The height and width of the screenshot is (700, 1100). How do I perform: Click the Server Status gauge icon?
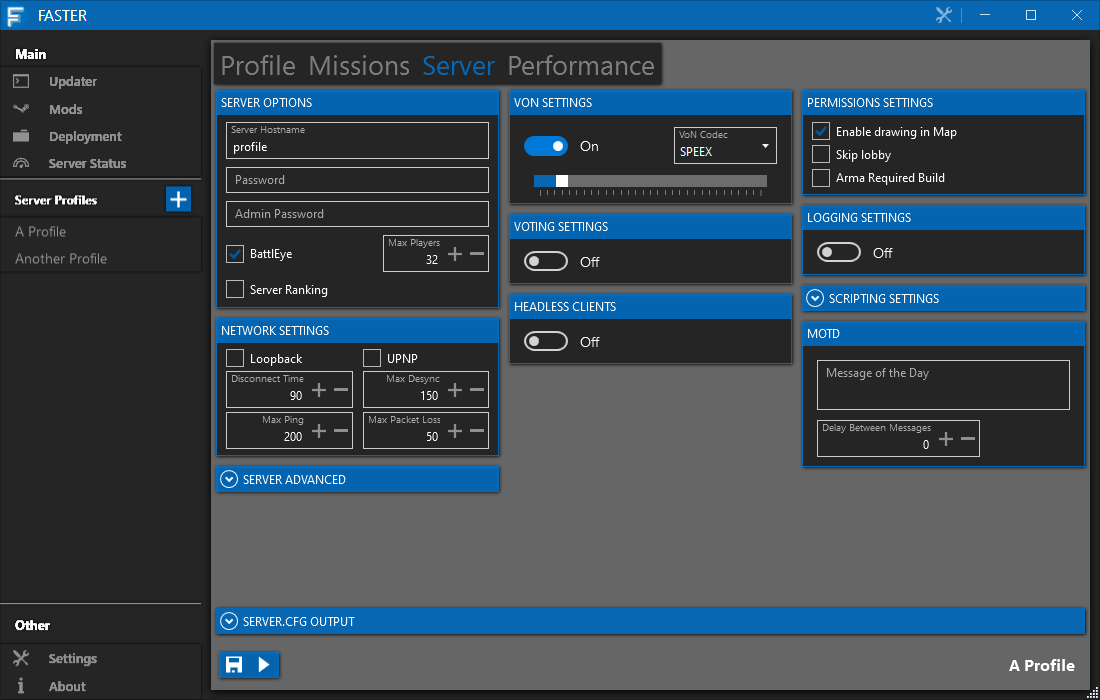pos(21,163)
